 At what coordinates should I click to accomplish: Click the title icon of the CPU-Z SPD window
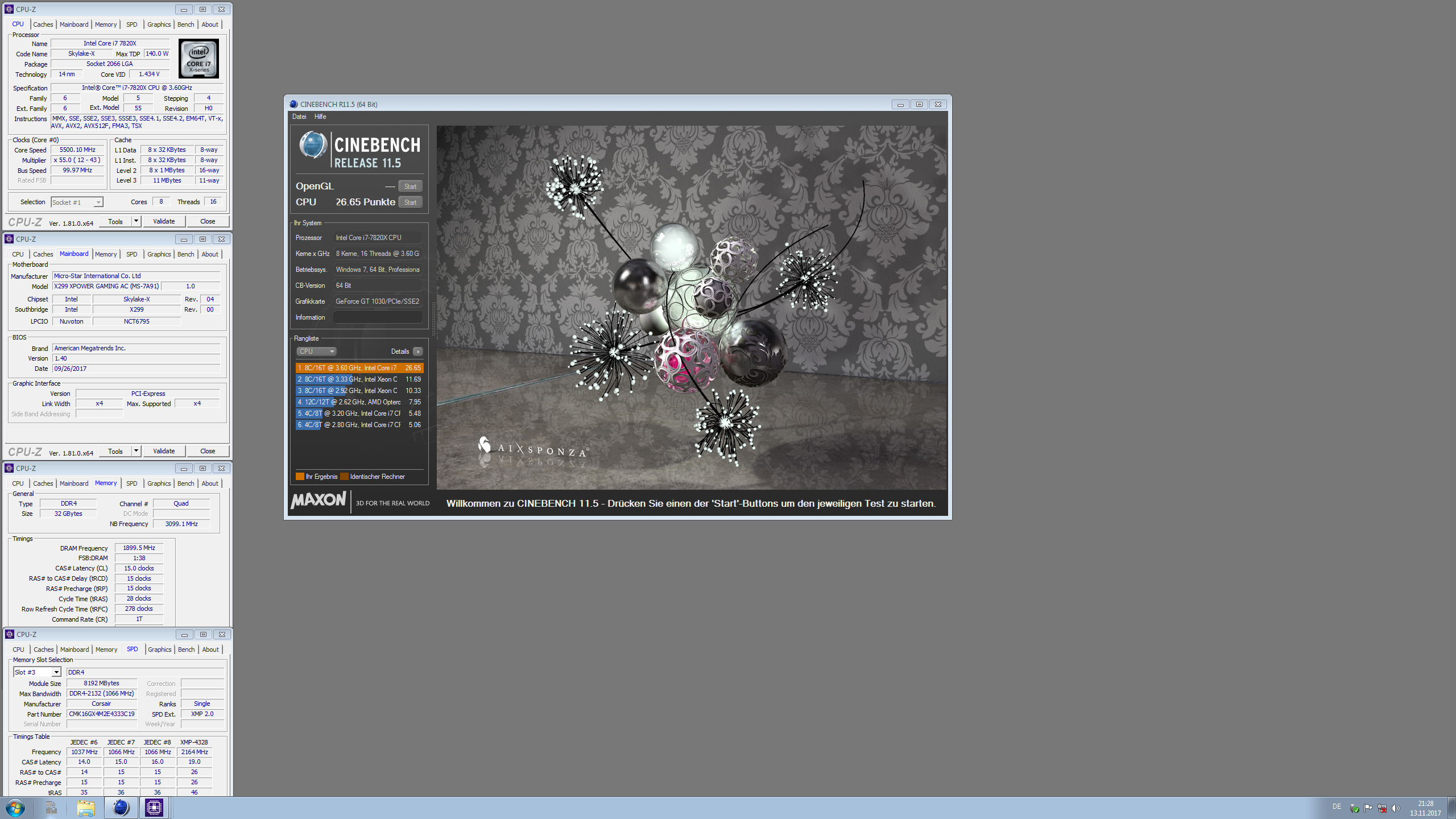point(10,634)
